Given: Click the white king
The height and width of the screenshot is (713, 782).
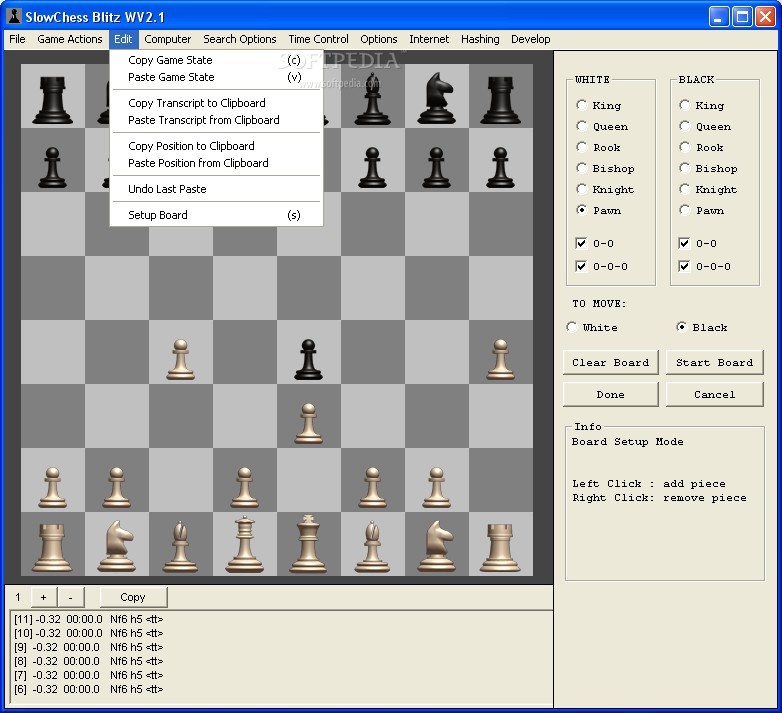Looking at the screenshot, I should click(x=308, y=544).
